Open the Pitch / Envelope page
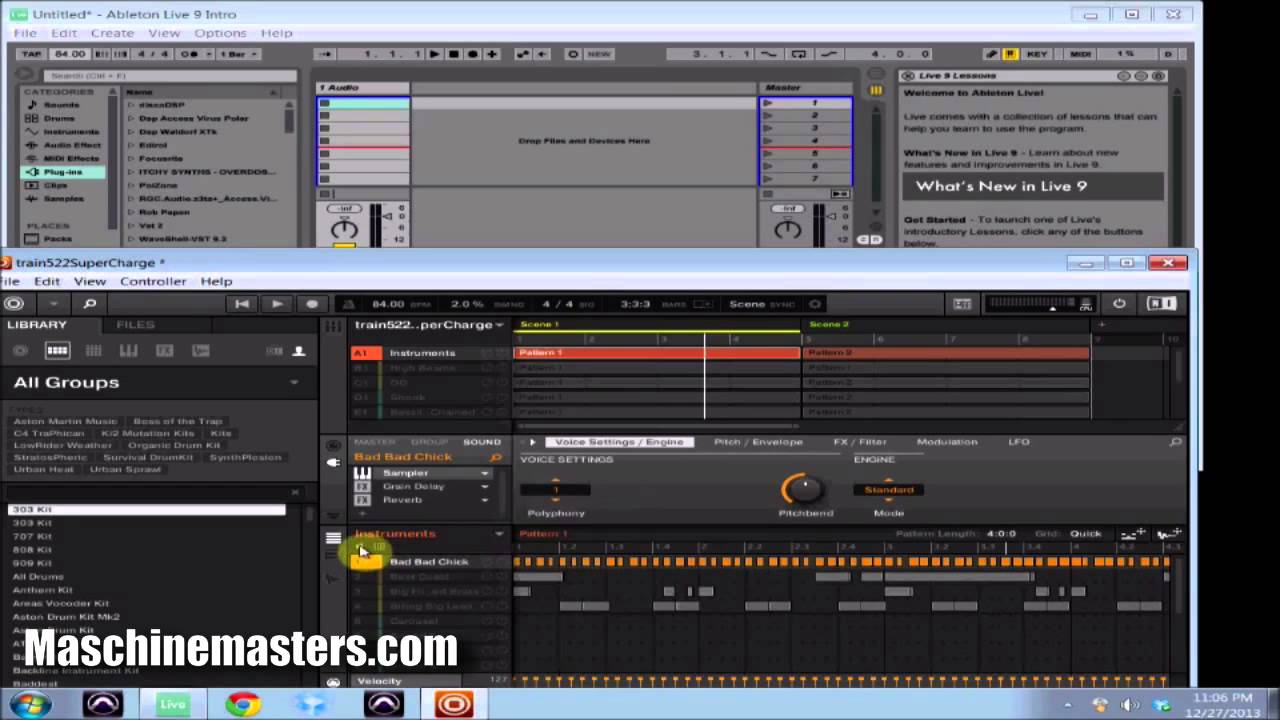1280x720 pixels. 758,442
